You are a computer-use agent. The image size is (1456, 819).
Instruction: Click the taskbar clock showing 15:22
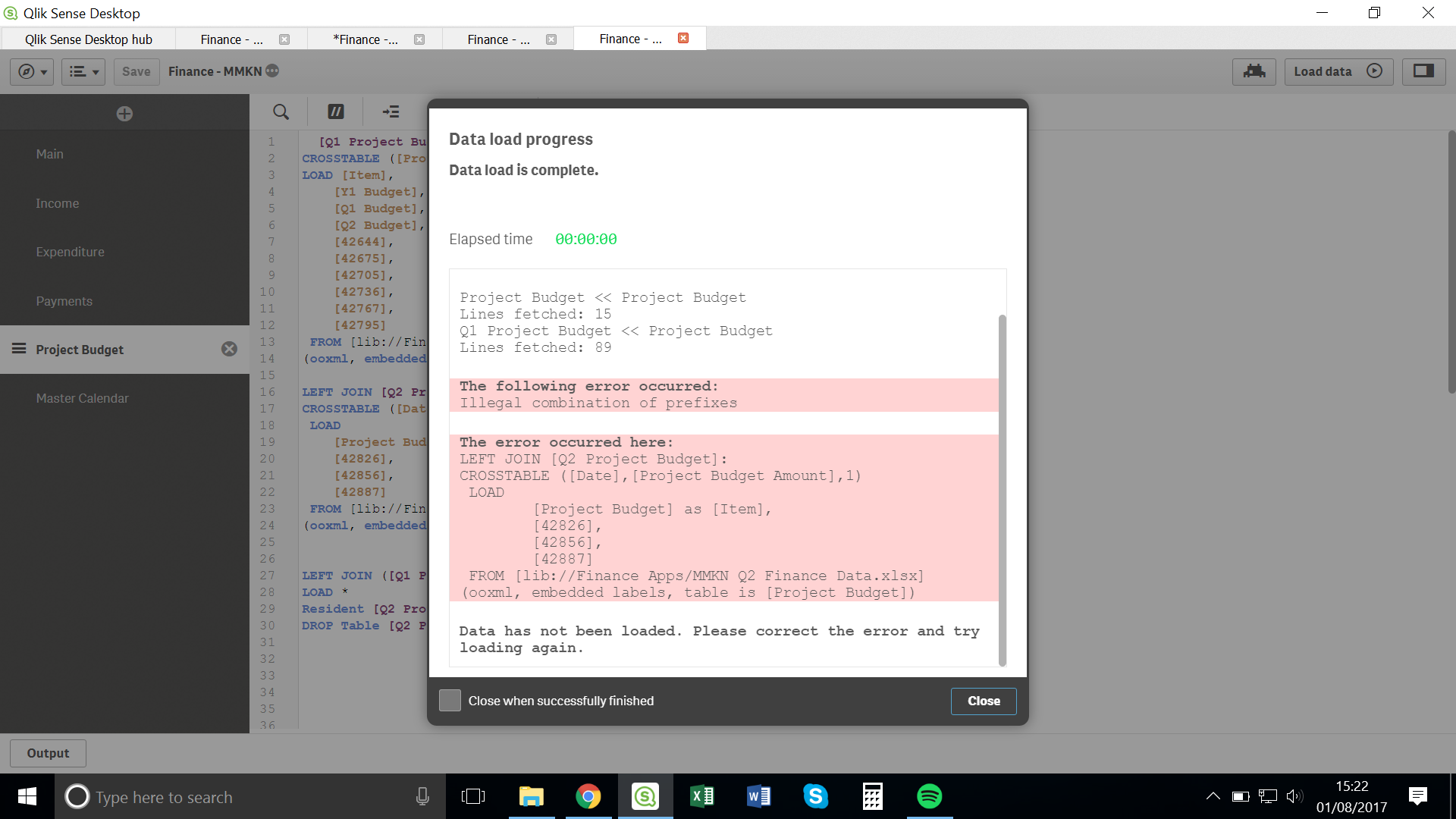1351,796
